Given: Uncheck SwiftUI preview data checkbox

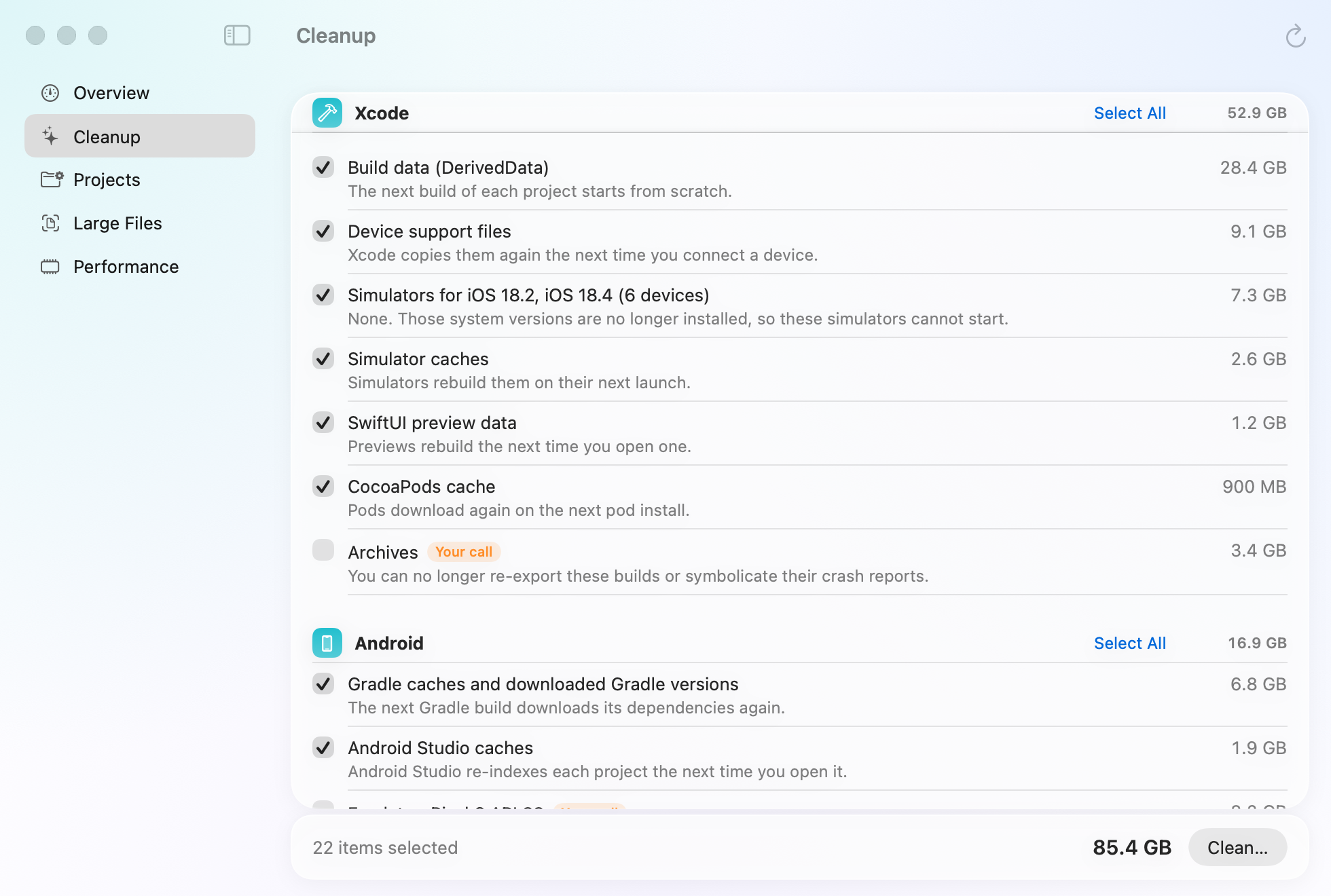Looking at the screenshot, I should [323, 422].
